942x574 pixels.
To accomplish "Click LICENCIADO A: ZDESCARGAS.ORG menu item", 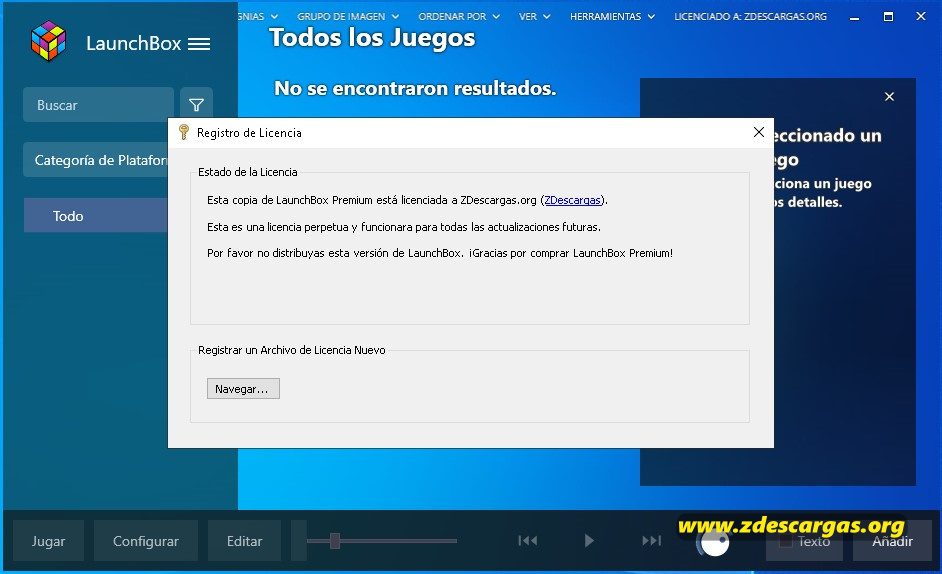I will (750, 17).
